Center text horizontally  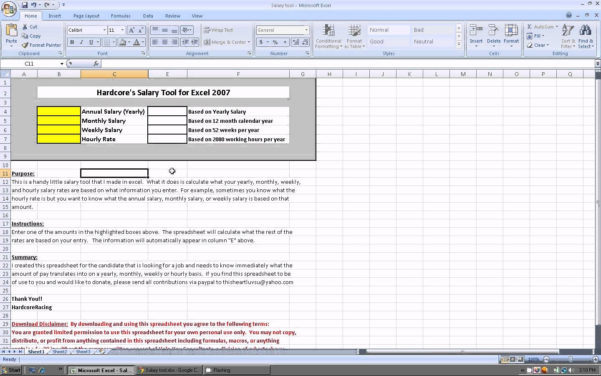click(x=165, y=42)
